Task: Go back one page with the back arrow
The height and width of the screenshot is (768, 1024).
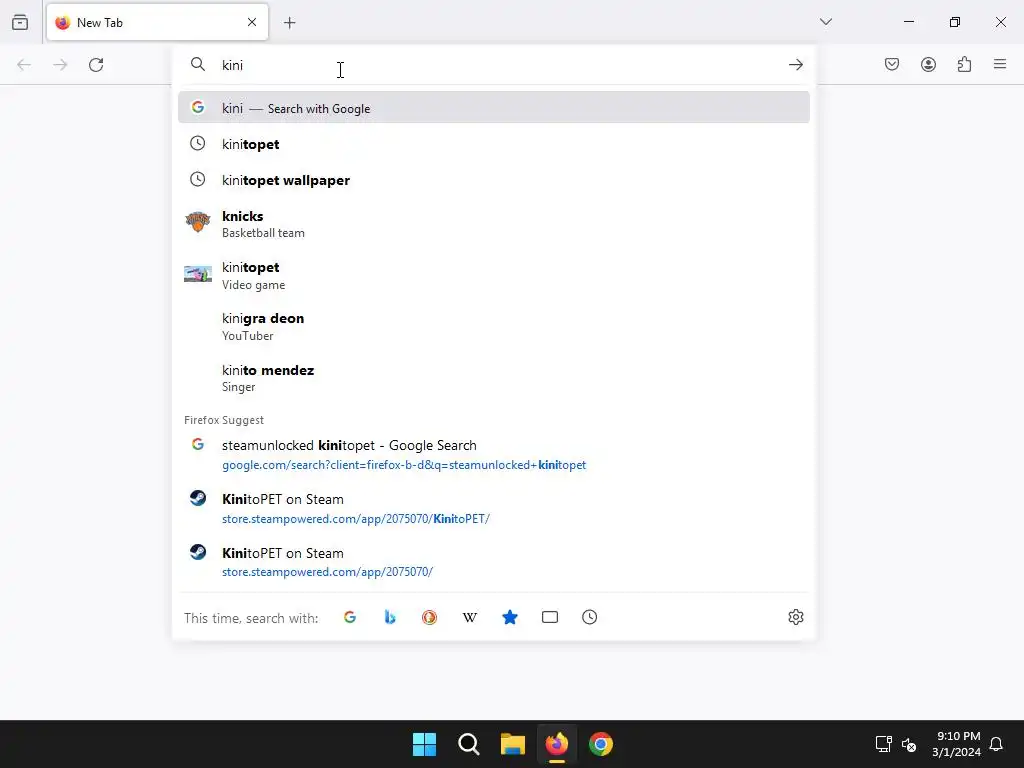Action: click(x=24, y=65)
